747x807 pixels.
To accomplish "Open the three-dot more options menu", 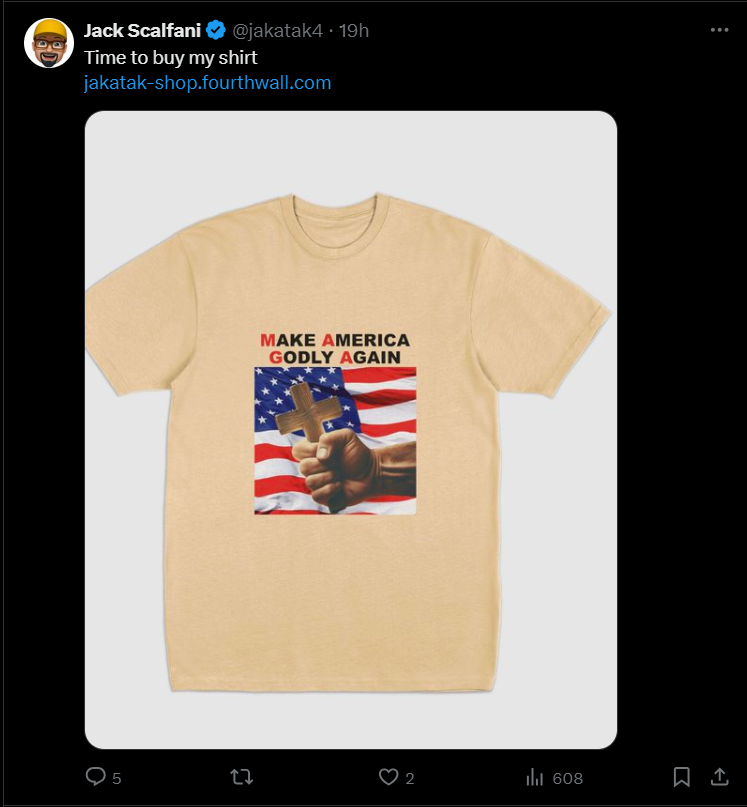I will tap(719, 30).
